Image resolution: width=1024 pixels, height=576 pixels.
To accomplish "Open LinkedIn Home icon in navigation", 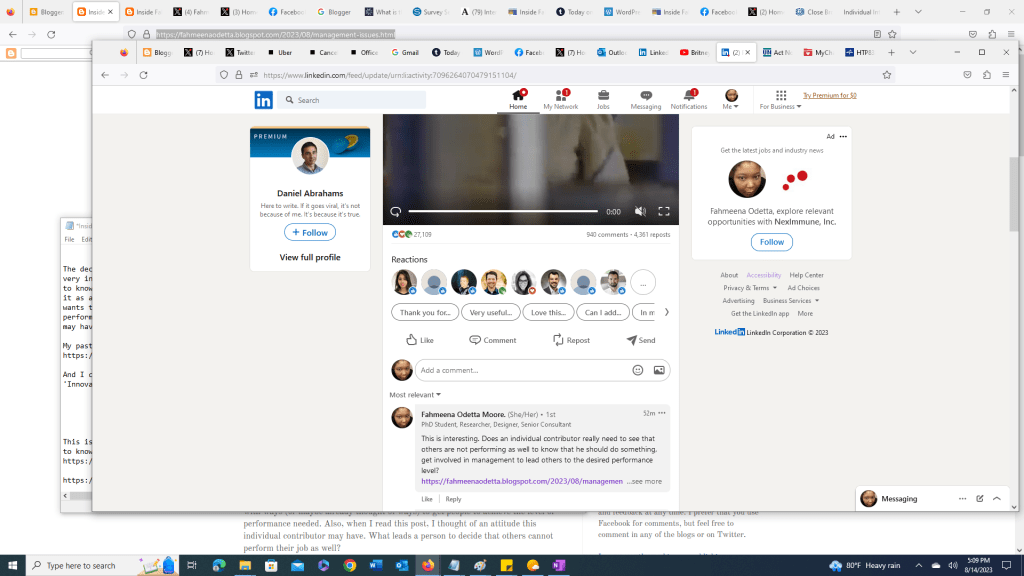I will (518, 96).
